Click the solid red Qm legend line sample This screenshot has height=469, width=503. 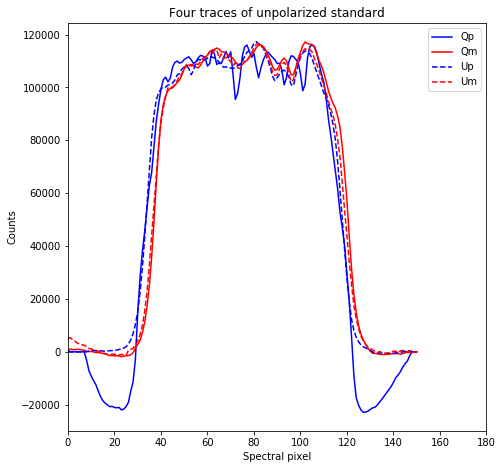point(442,52)
